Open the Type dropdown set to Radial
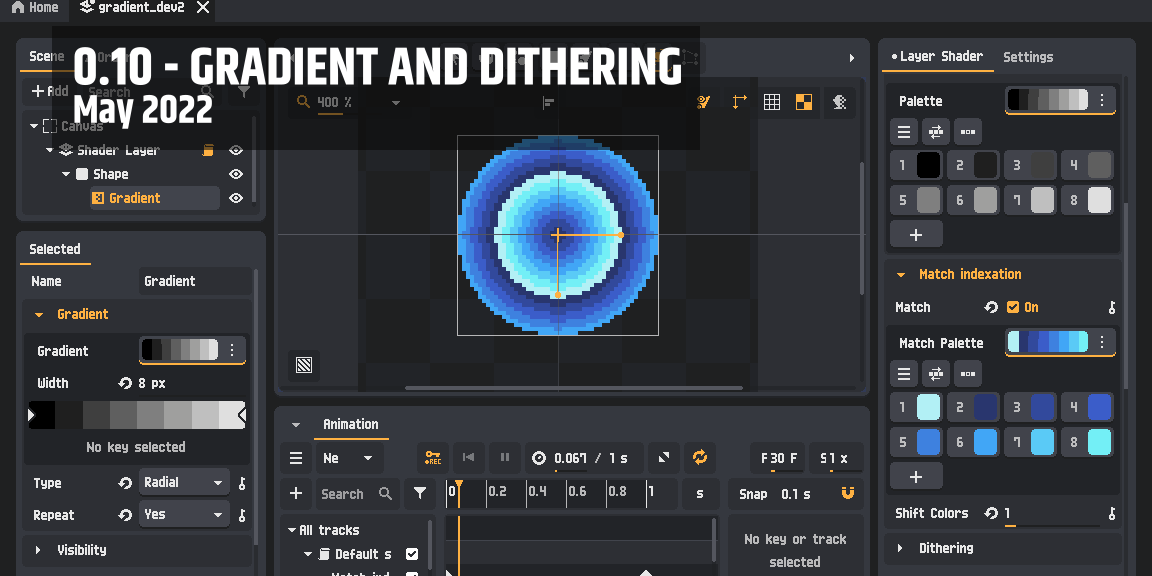The height and width of the screenshot is (576, 1152). point(184,483)
